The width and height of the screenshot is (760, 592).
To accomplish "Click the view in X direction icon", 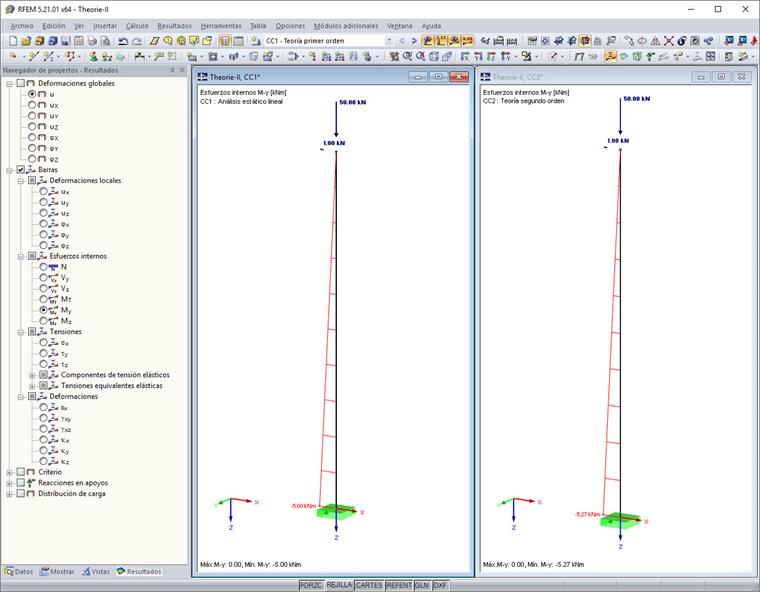I will pos(465,57).
